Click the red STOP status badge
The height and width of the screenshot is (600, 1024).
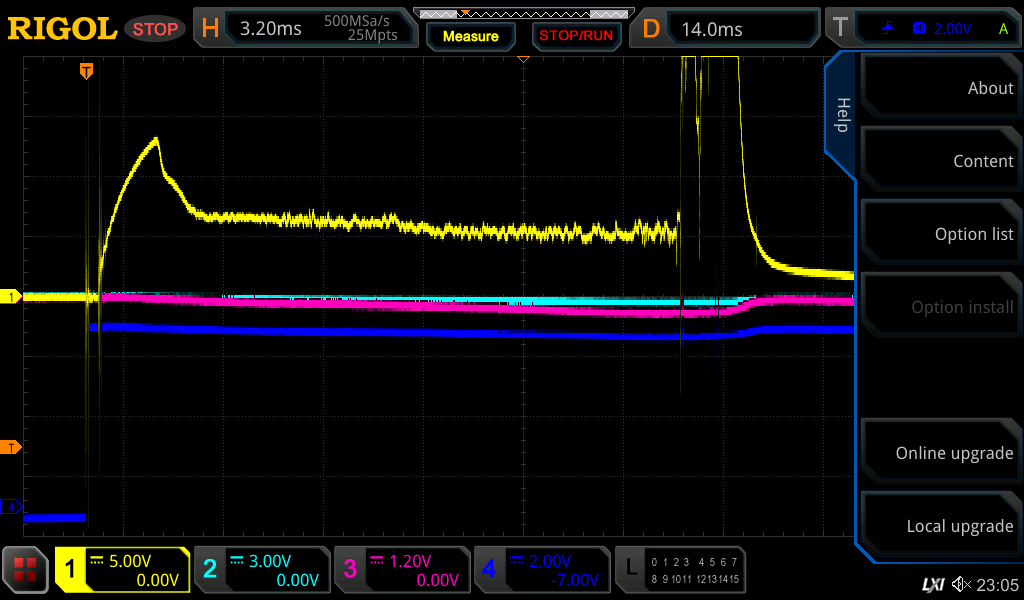[155, 29]
